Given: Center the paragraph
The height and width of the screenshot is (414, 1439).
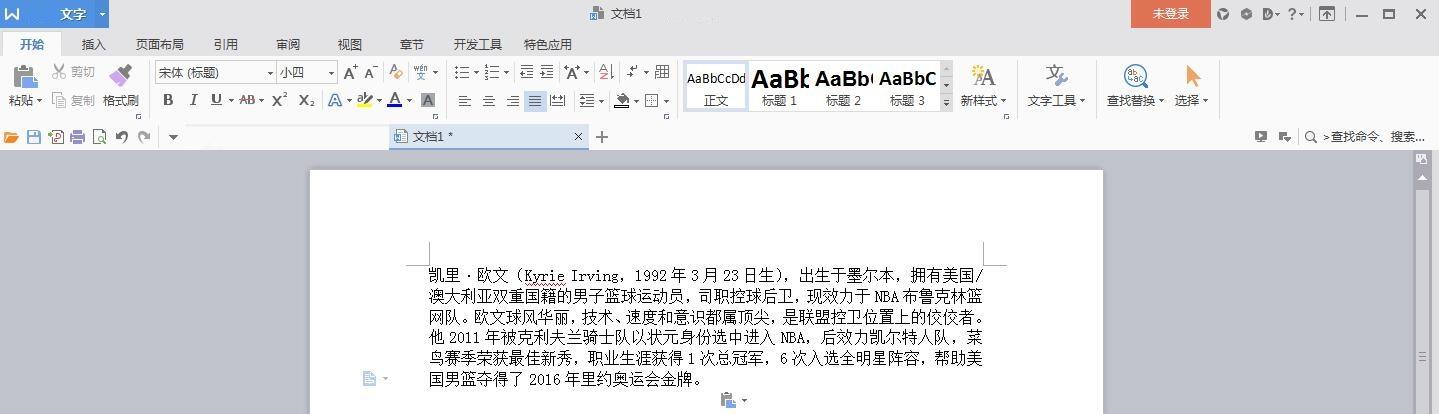Looking at the screenshot, I should coord(489,100).
